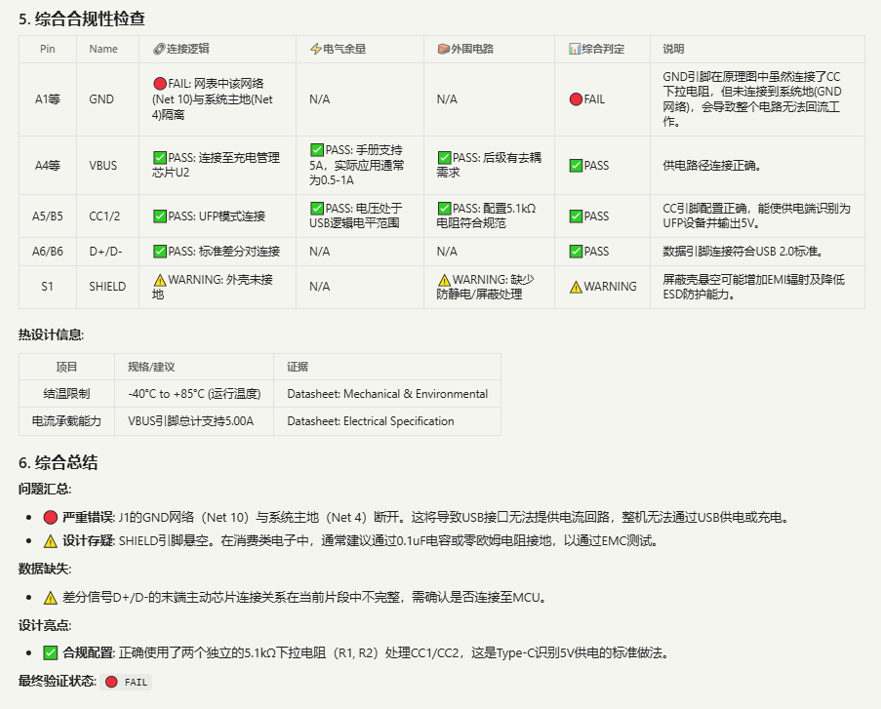Click the package icon in 外围电路 header

click(443, 49)
